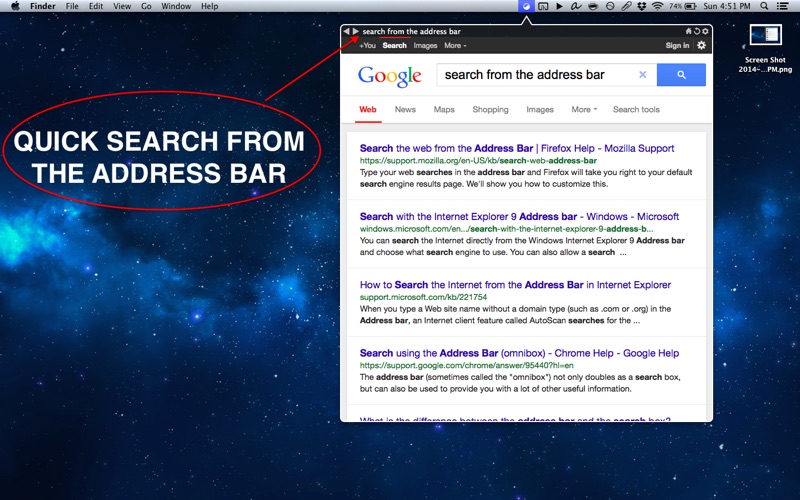Open the Chrome Help omnibox result

pyautogui.click(x=519, y=353)
